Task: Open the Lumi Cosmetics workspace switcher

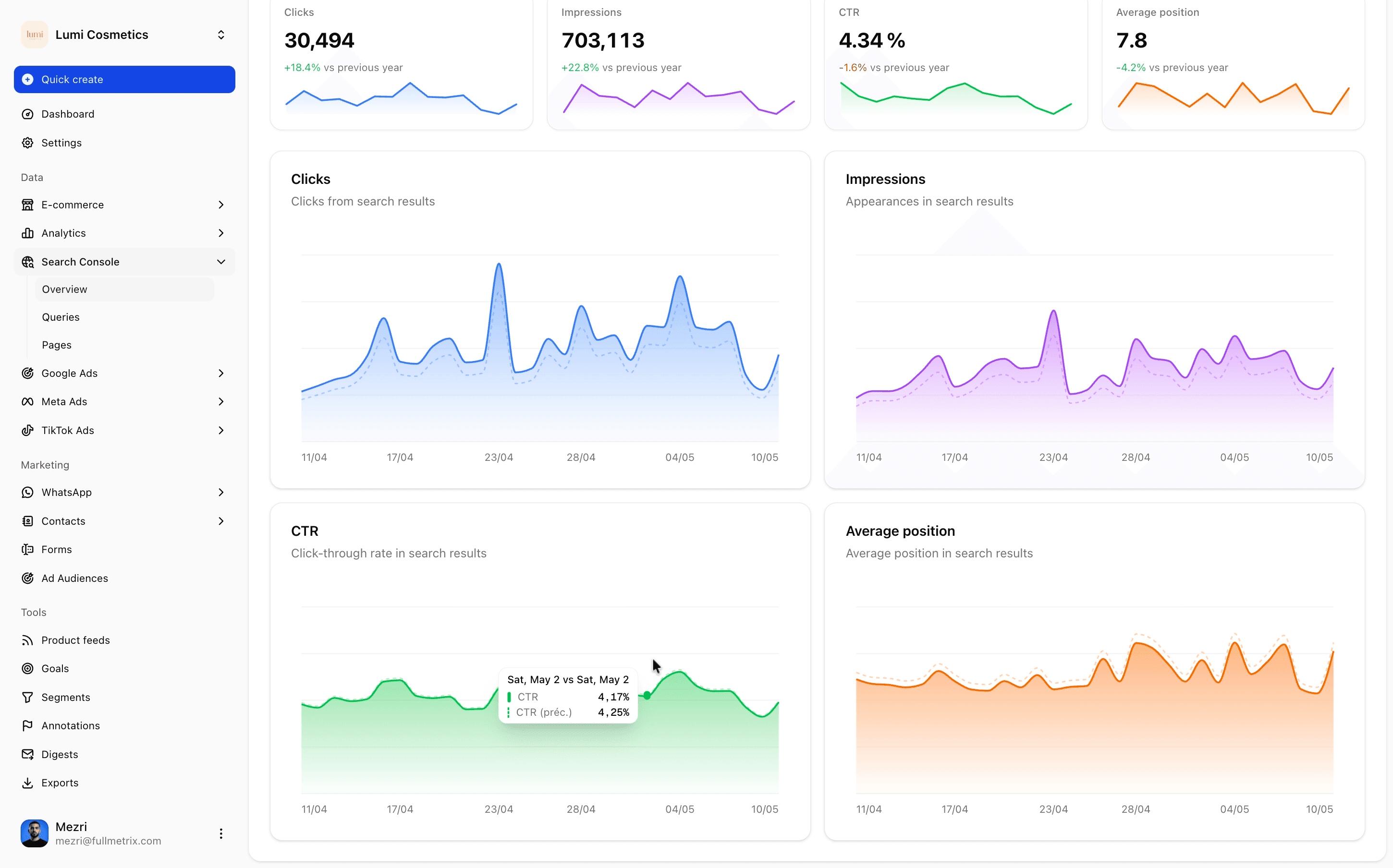Action: tap(124, 35)
